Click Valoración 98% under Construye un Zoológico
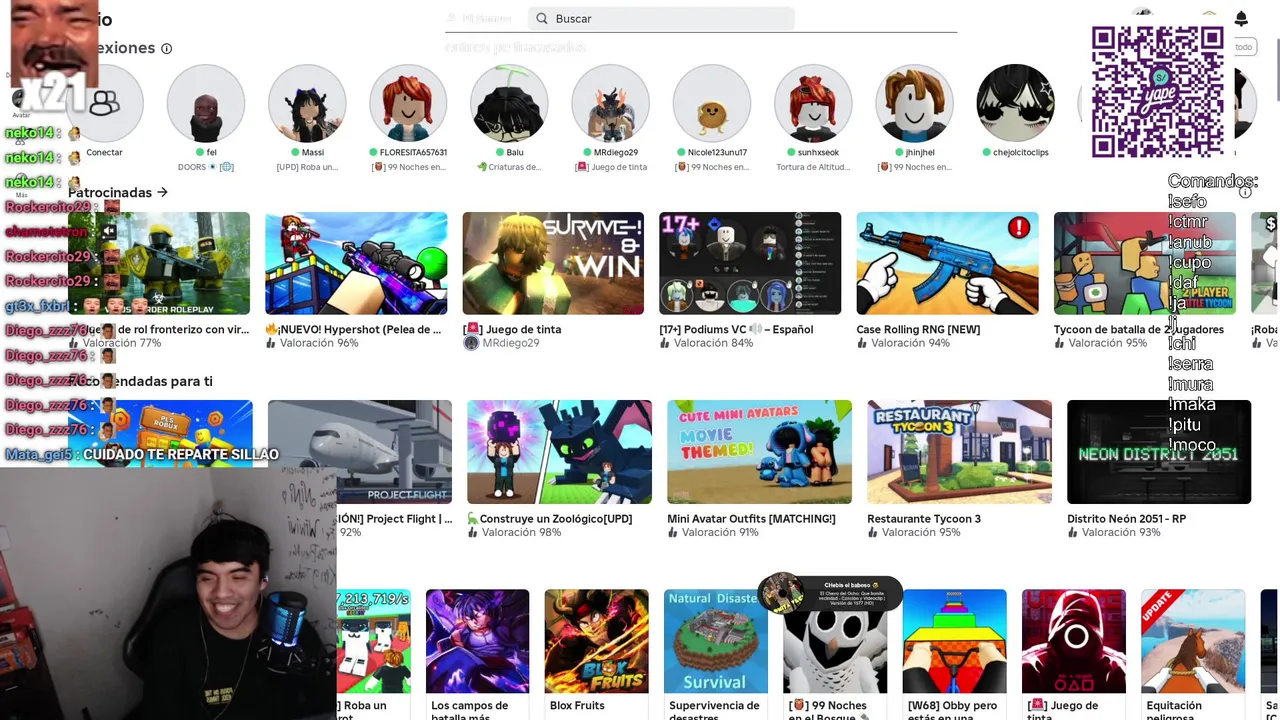The height and width of the screenshot is (720, 1280). (522, 533)
